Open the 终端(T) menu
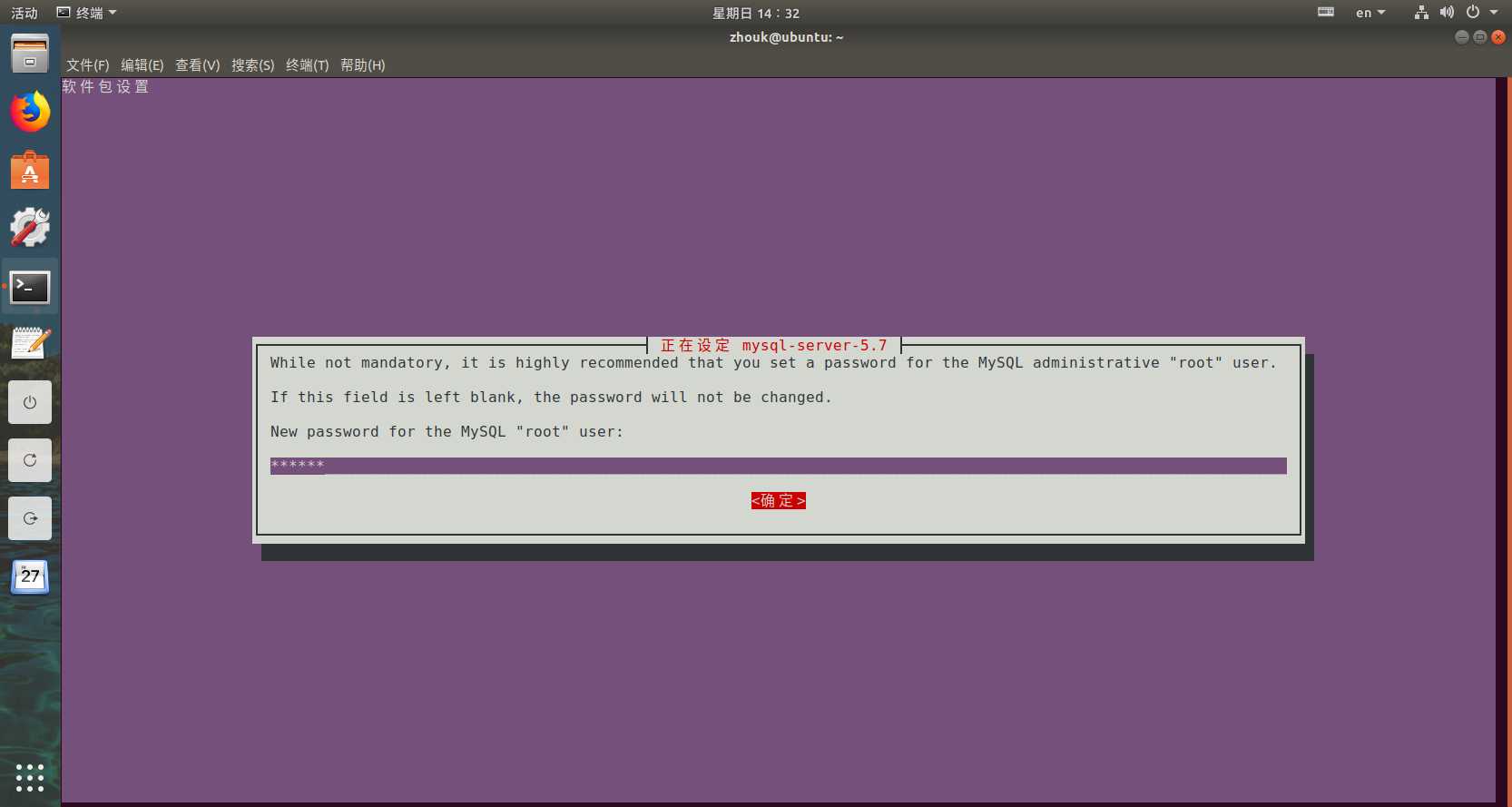This screenshot has height=807, width=1512. pyautogui.click(x=308, y=65)
